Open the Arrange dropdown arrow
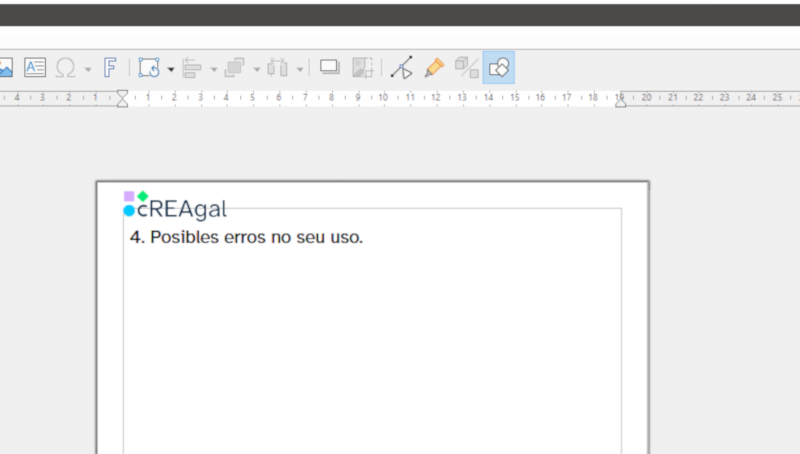This screenshot has height=454, width=800. coord(257,69)
